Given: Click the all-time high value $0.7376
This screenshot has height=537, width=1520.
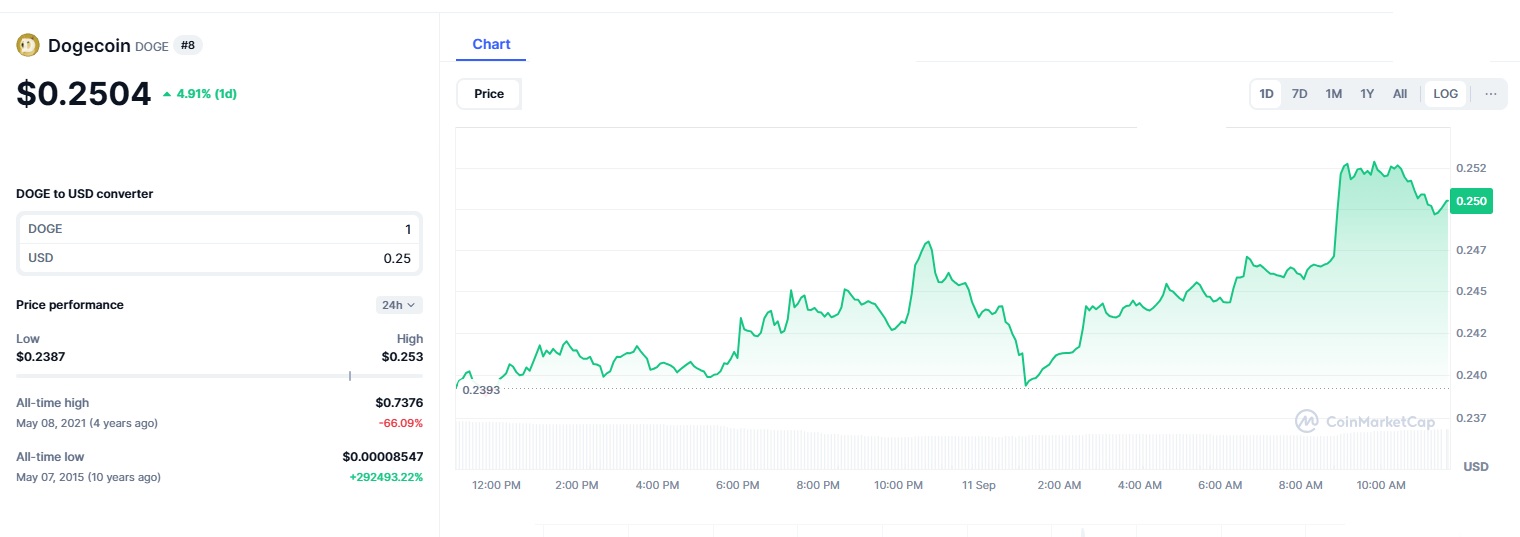Looking at the screenshot, I should (x=399, y=403).
